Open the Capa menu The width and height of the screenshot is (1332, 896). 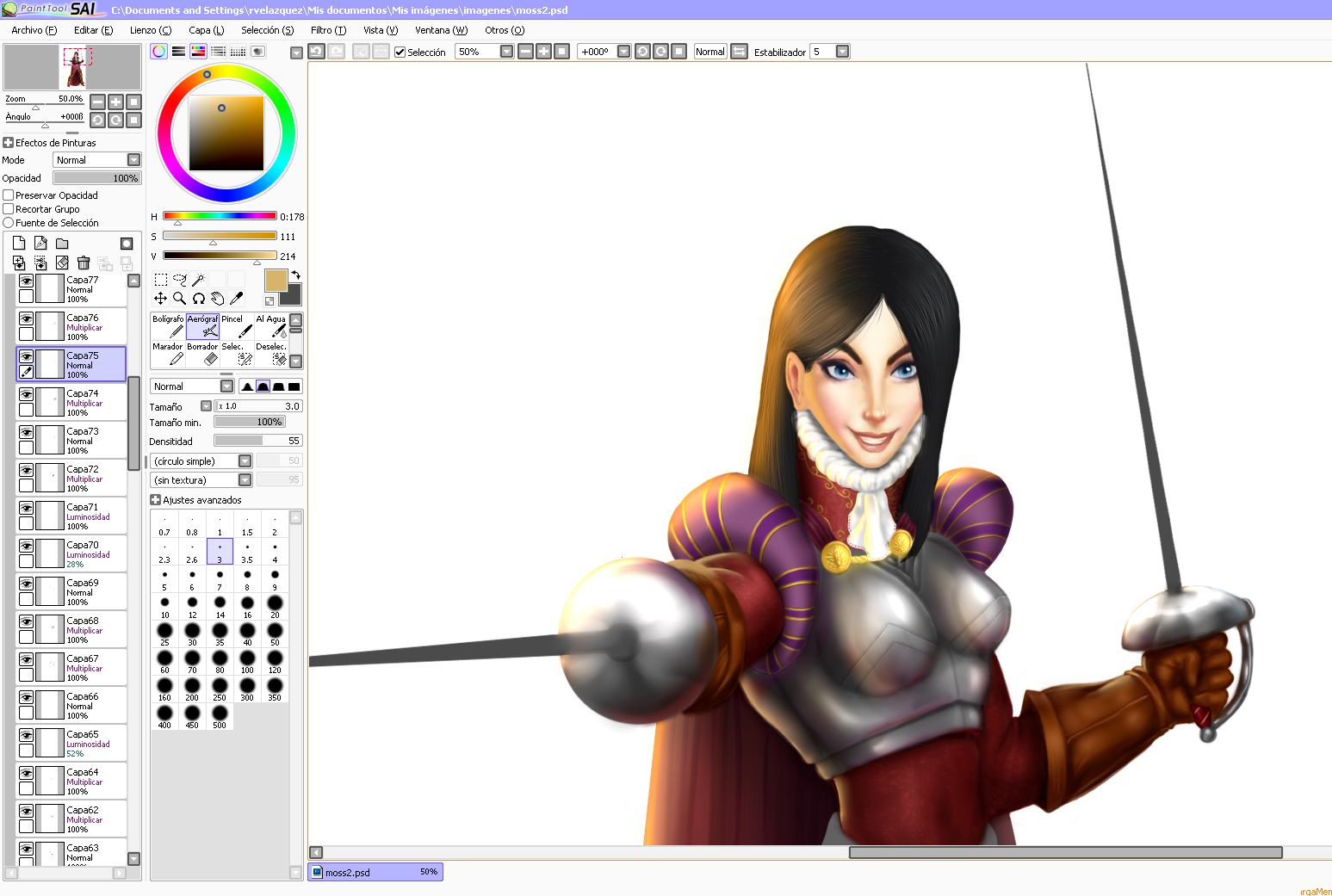[207, 30]
